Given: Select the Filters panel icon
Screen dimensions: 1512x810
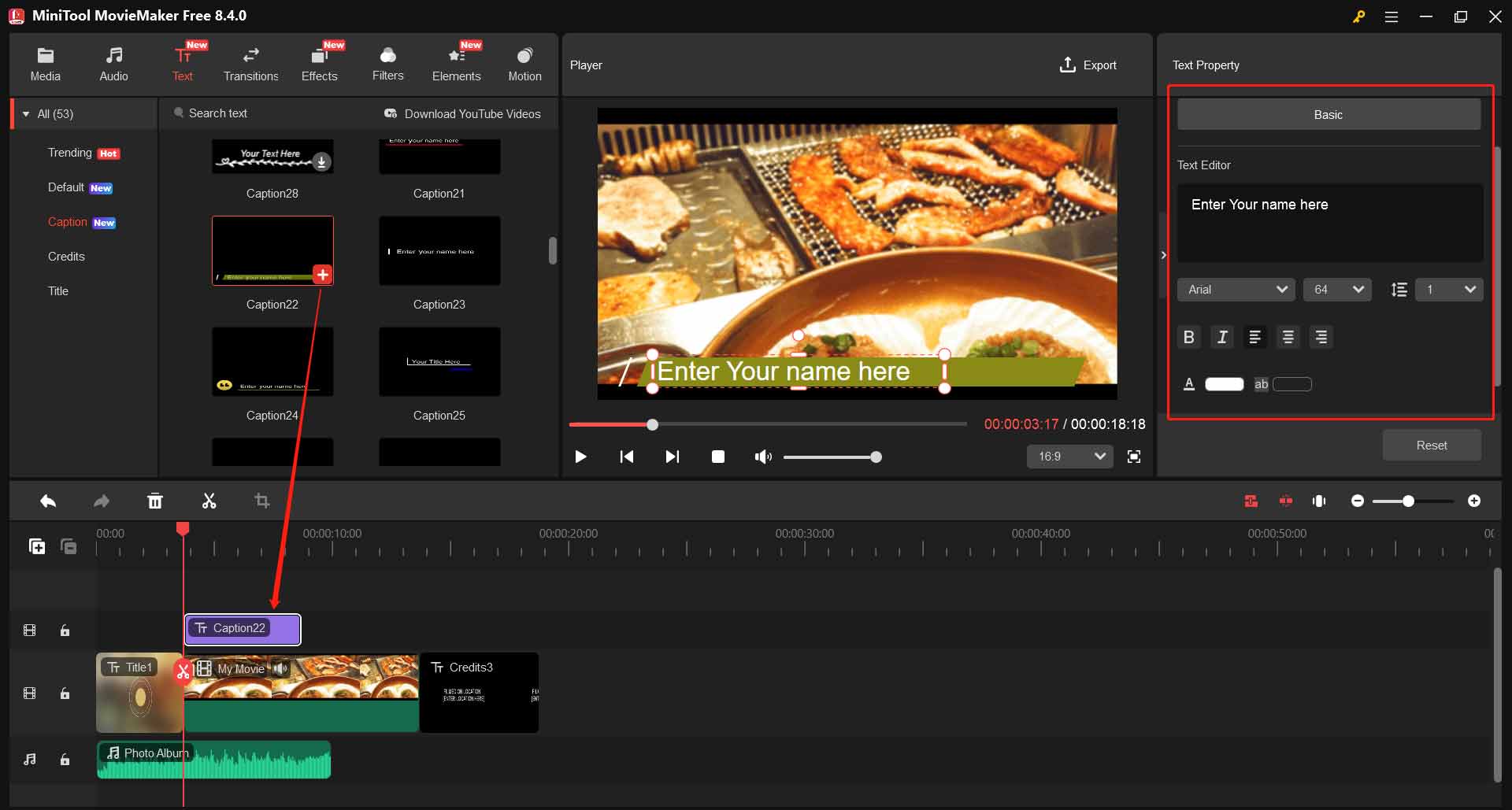Looking at the screenshot, I should click(x=387, y=63).
